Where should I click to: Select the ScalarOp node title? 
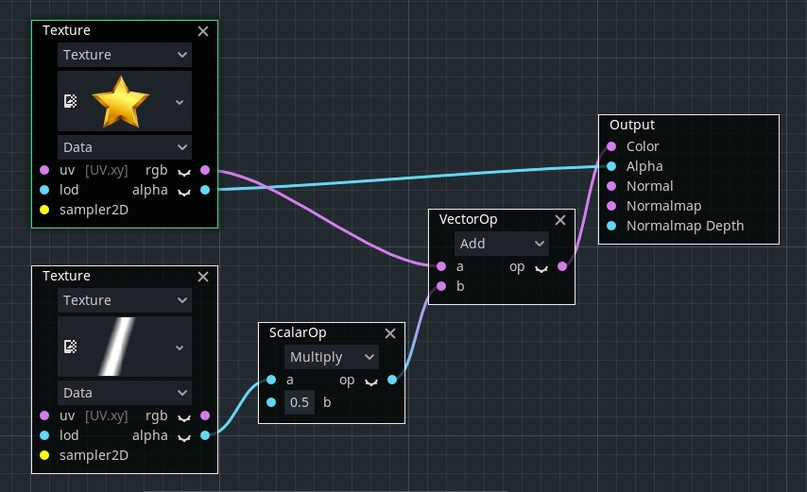click(x=297, y=333)
